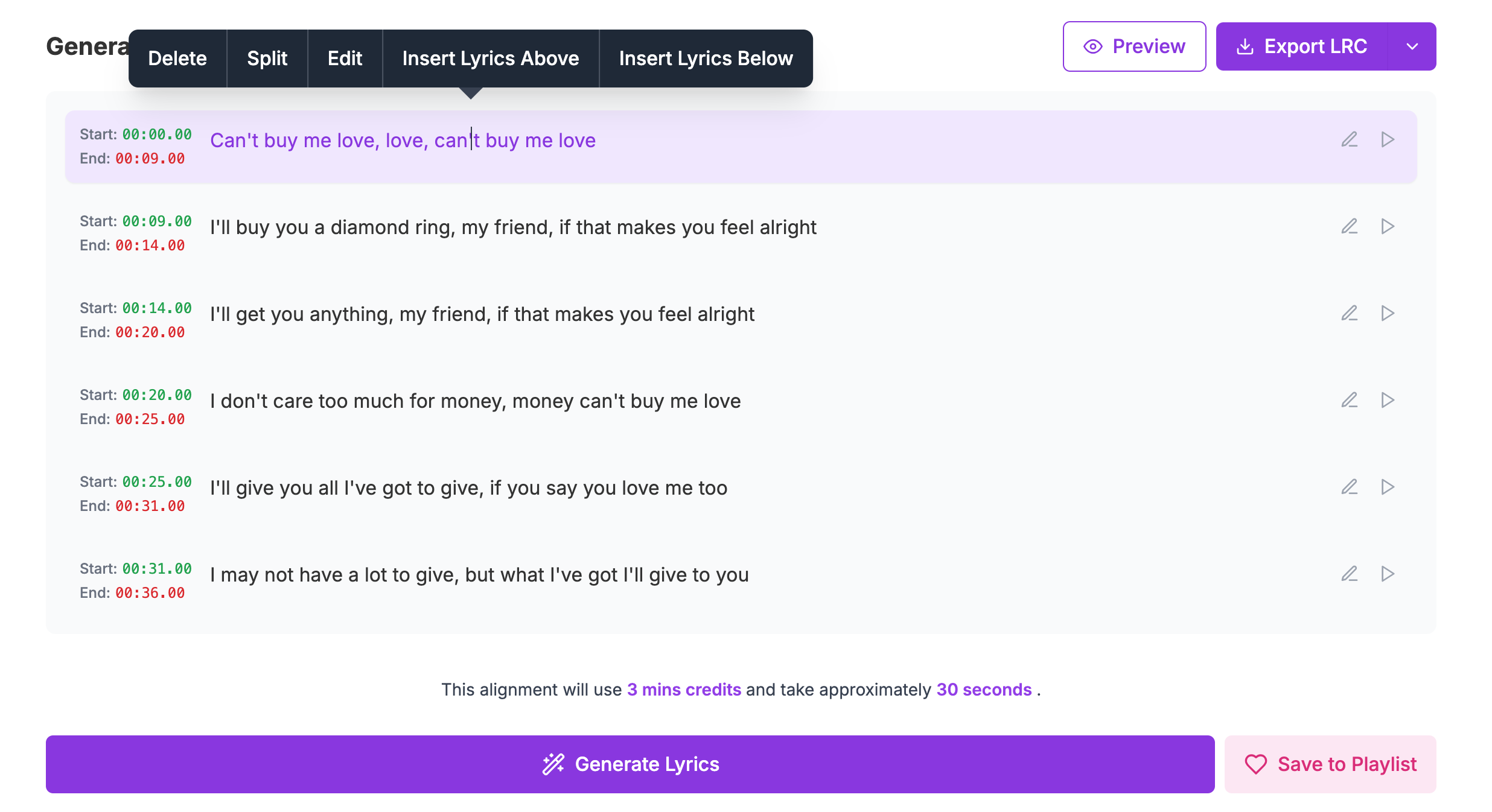The height and width of the screenshot is (812, 1492).
Task: Click the start time 00:14.00
Action: (x=157, y=308)
